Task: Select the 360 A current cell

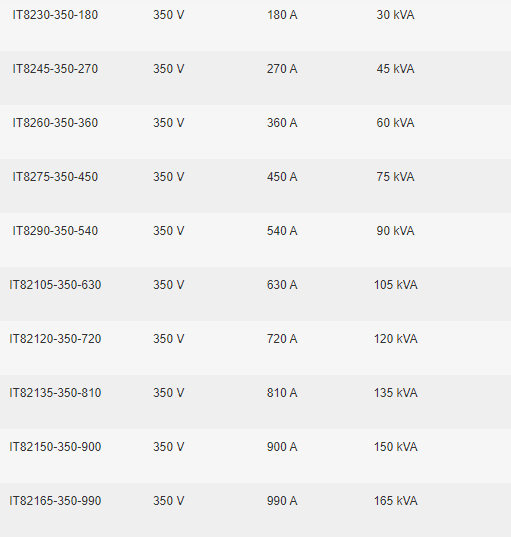Action: (282, 123)
